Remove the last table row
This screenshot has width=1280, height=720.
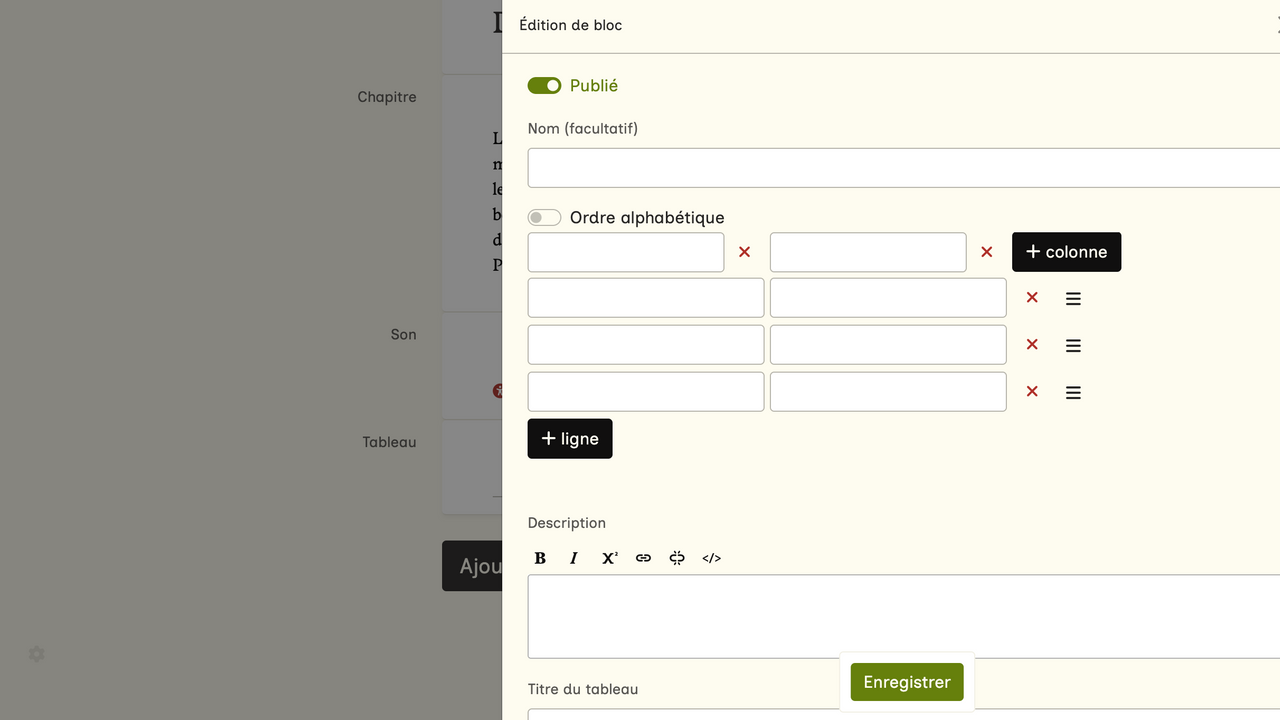[1032, 392]
